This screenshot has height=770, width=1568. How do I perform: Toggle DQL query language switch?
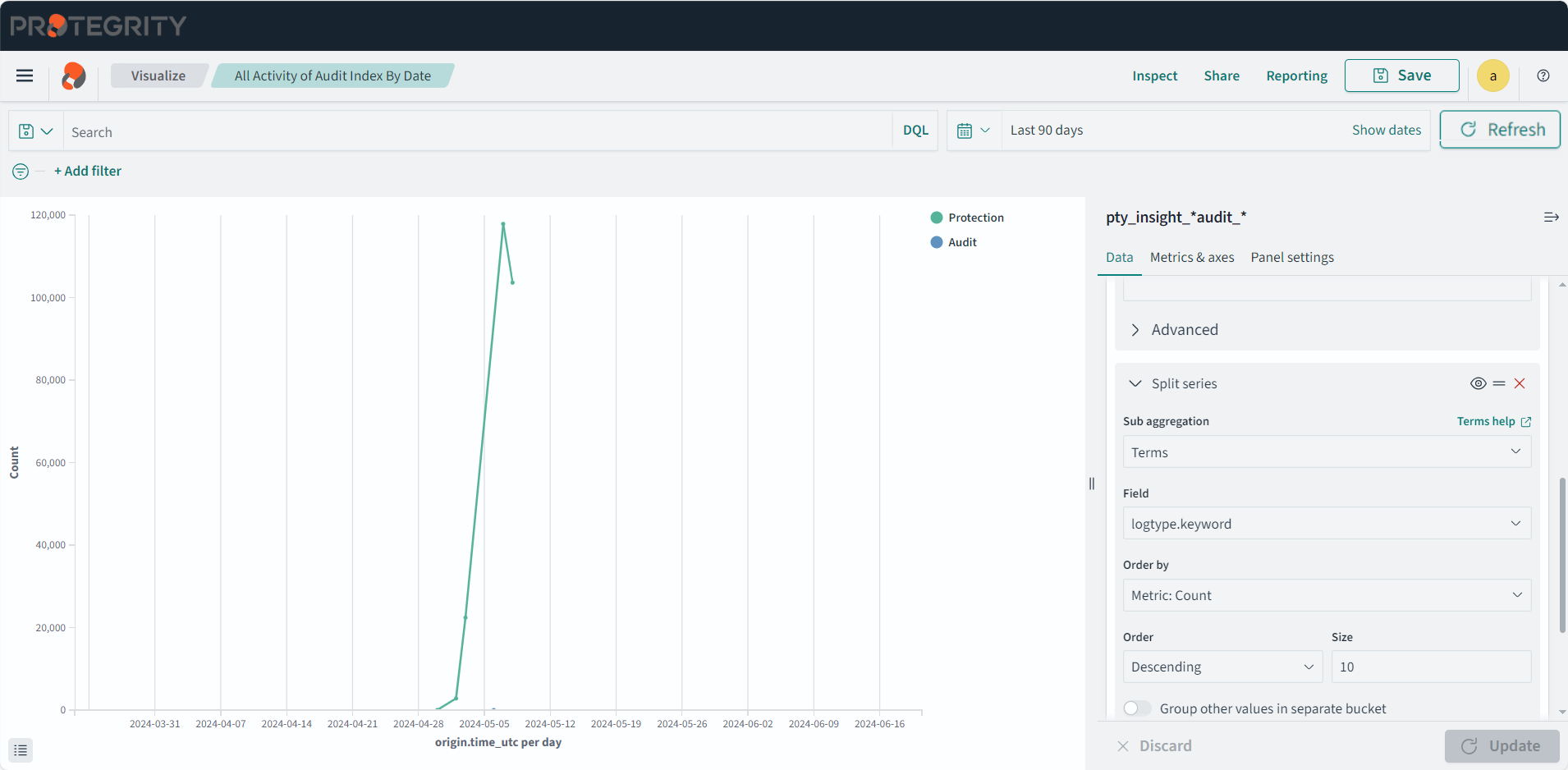915,131
